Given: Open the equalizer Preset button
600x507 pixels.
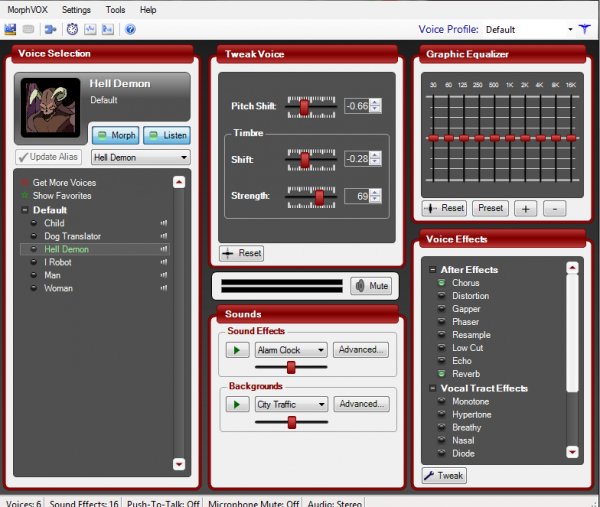Looking at the screenshot, I should click(x=490, y=208).
